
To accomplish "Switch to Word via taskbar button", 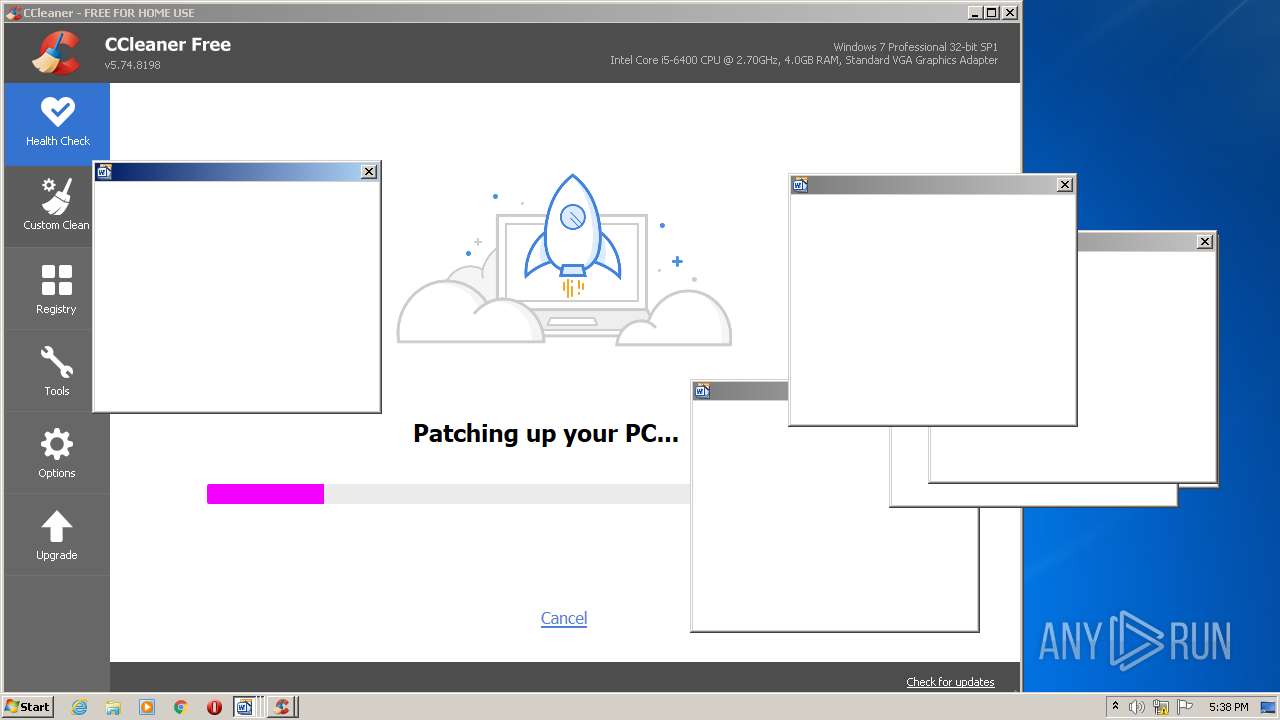I will 246,707.
